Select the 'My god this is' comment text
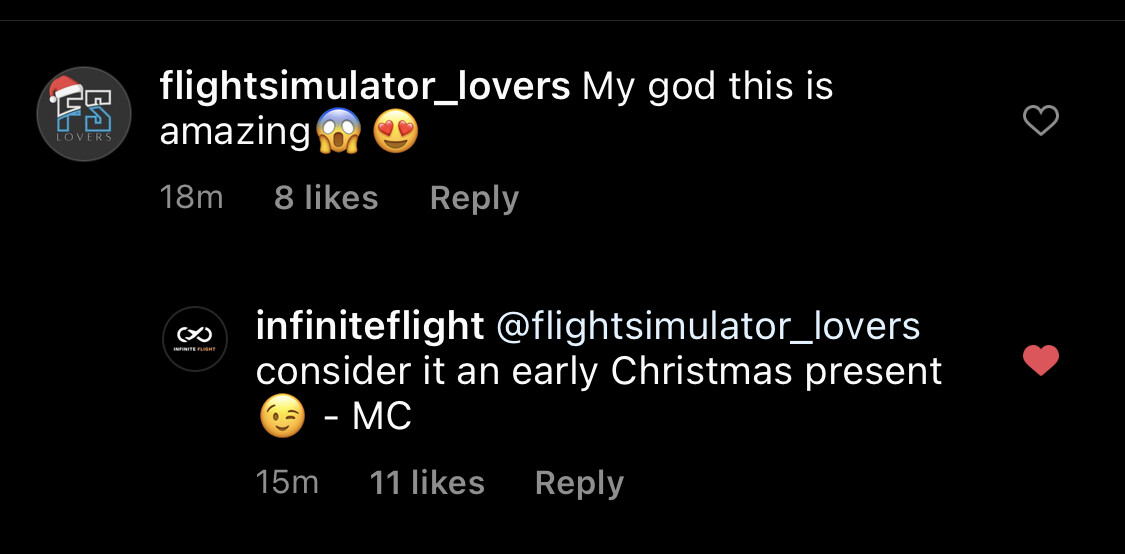This screenshot has width=1125, height=554. [x=707, y=87]
